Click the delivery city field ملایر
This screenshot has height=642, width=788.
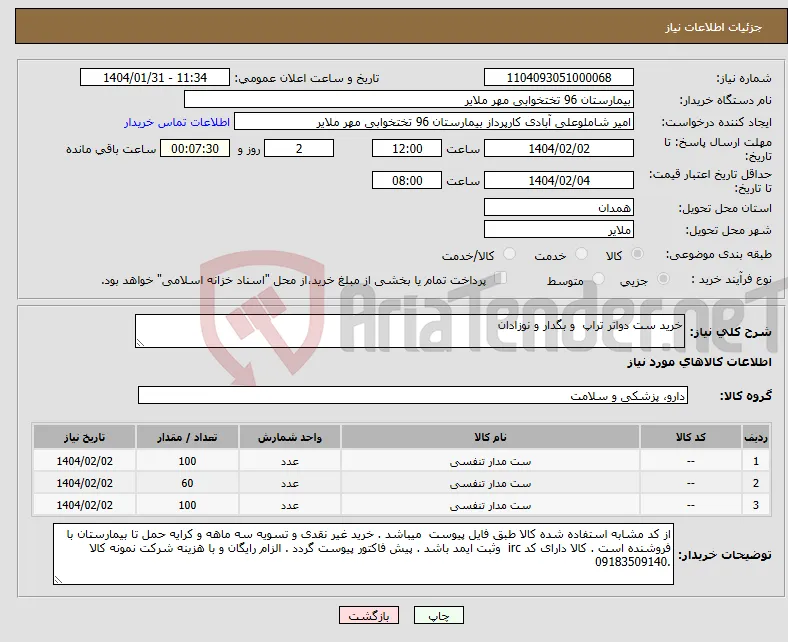tap(558, 229)
